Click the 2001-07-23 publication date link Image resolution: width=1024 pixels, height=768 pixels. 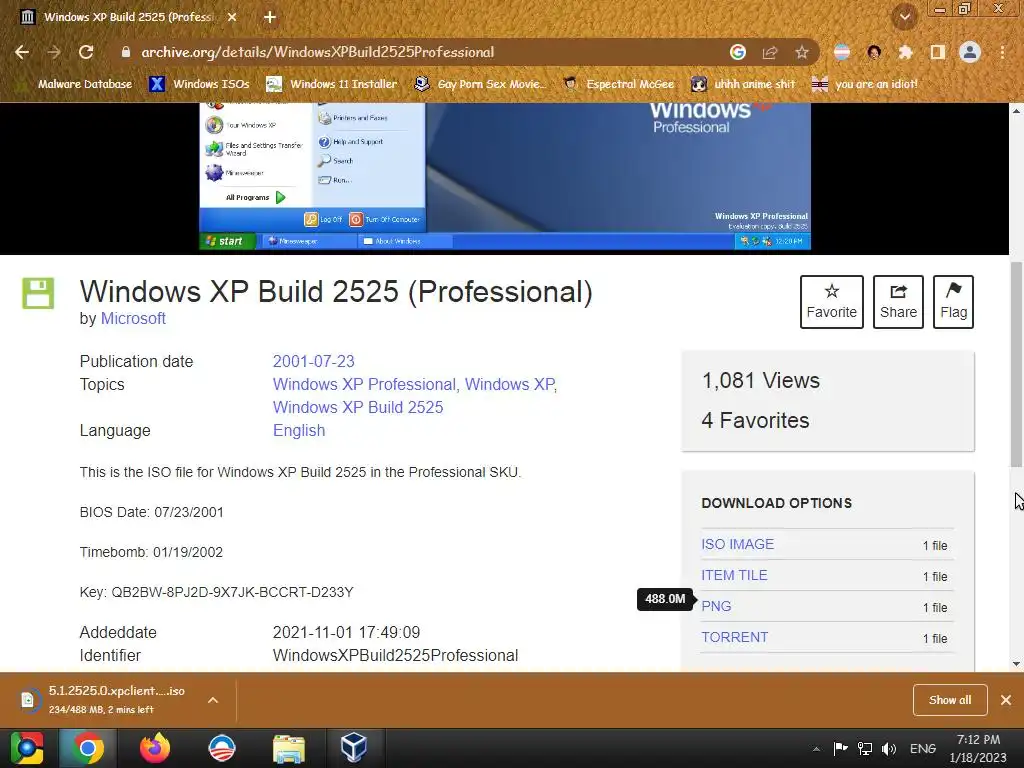pos(313,361)
